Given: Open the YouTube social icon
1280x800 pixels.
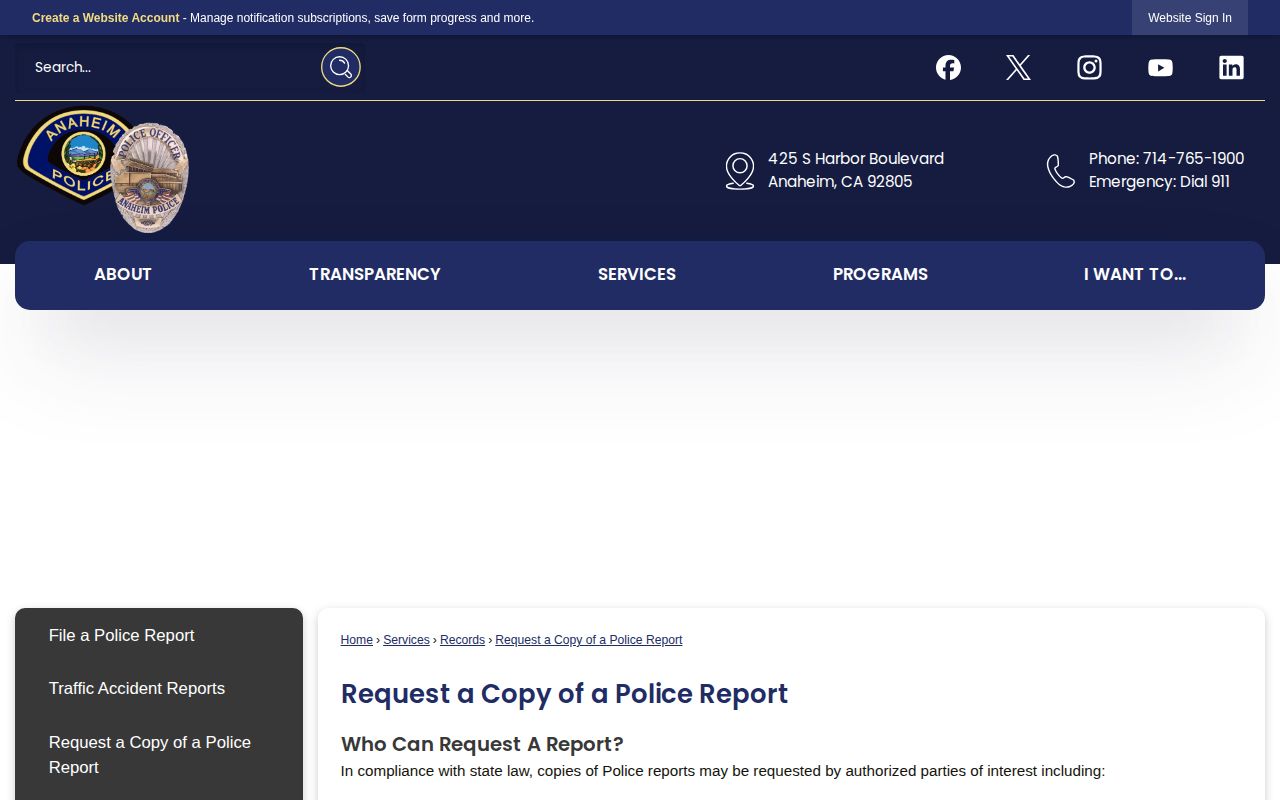Looking at the screenshot, I should click(1160, 67).
